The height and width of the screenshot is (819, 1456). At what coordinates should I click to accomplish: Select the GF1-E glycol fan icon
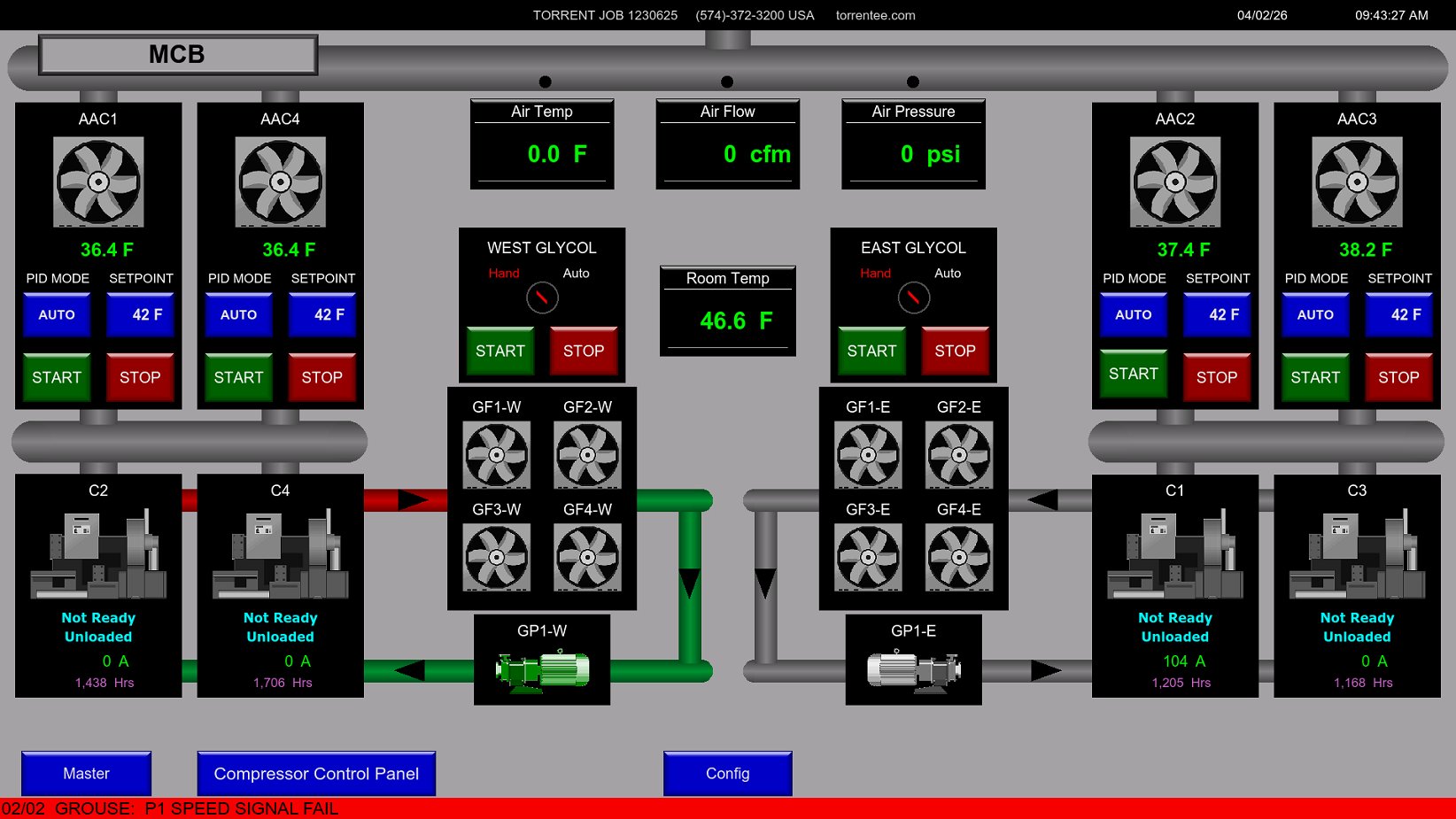pos(869,455)
